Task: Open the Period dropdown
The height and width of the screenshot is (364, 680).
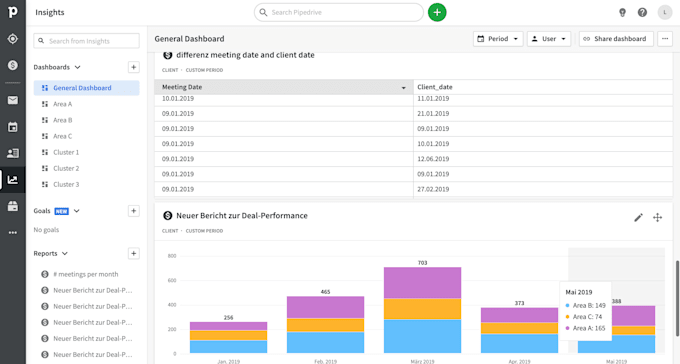Action: [498, 39]
